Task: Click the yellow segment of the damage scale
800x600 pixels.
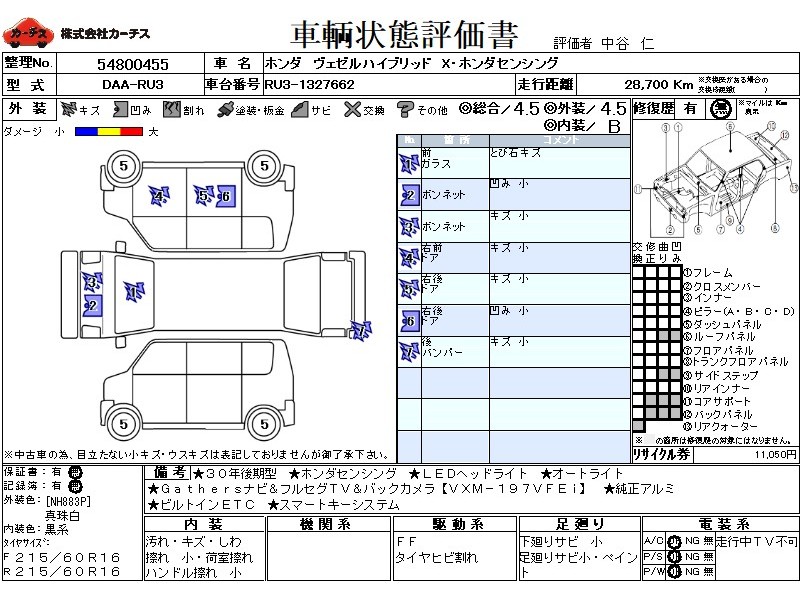Action: pos(108,132)
